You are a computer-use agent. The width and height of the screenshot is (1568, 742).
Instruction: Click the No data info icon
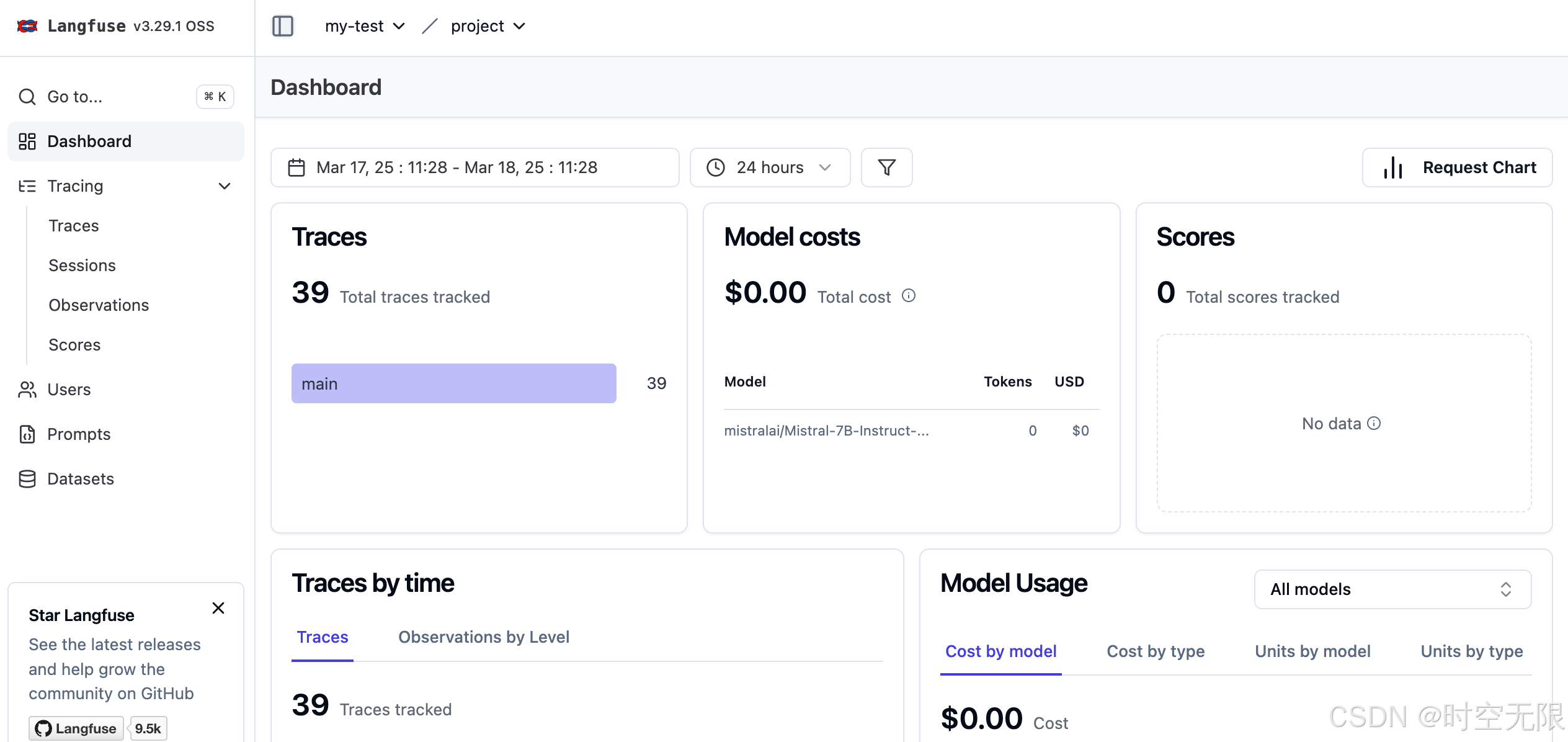1374,423
